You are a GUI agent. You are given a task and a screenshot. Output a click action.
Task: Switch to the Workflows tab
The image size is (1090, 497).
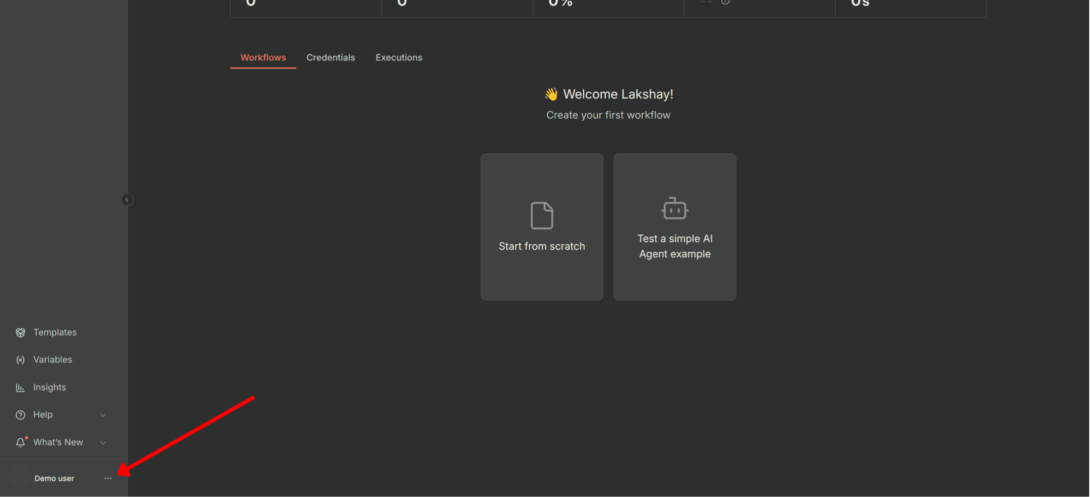pyautogui.click(x=263, y=58)
